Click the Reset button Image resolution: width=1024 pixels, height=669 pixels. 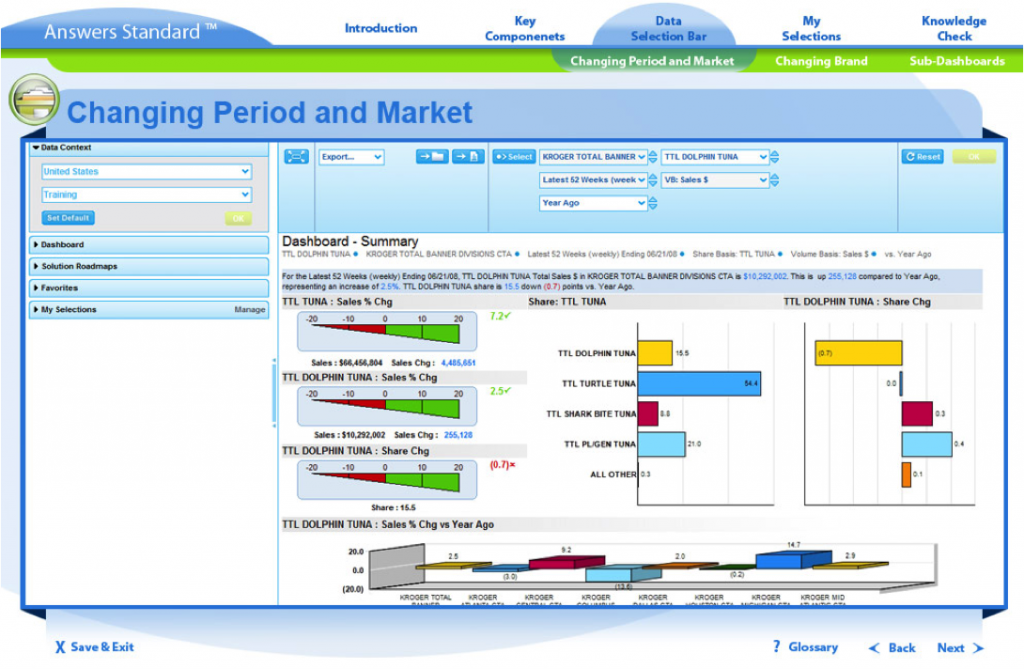[x=923, y=157]
